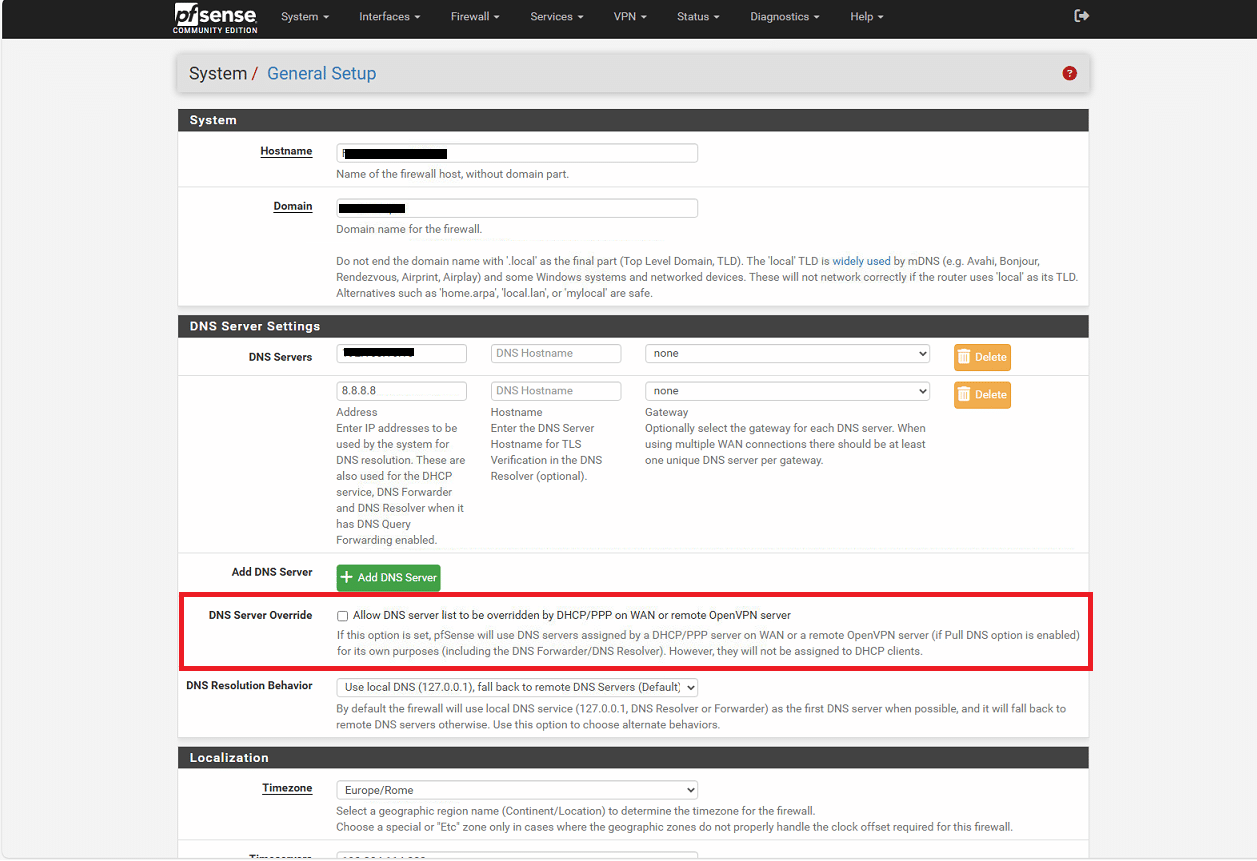The image size is (1257, 861).
Task: Delete the first DNS server entry
Action: pos(981,357)
